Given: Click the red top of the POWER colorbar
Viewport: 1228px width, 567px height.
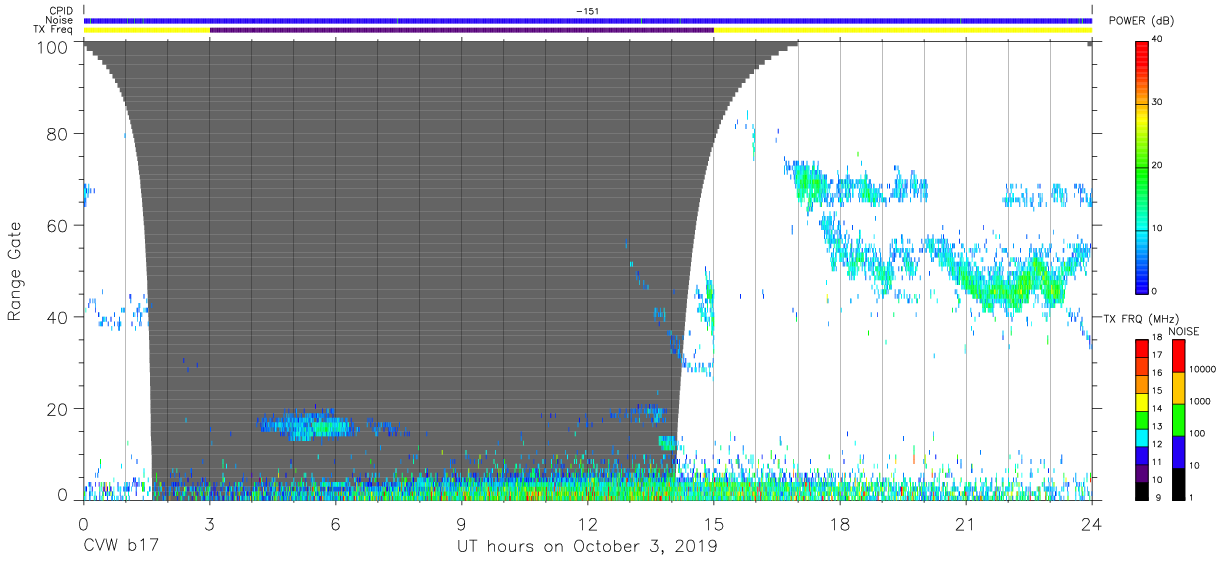Looking at the screenshot, I should 1142,56.
